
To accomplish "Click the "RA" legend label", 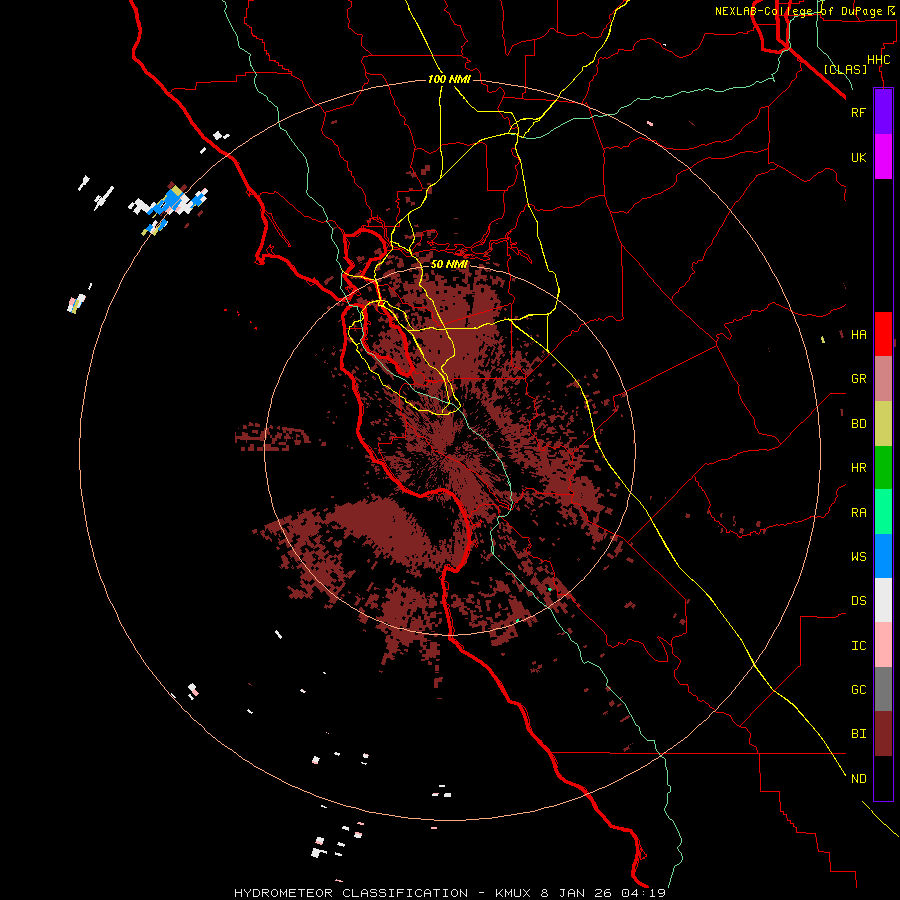I will 858,513.
